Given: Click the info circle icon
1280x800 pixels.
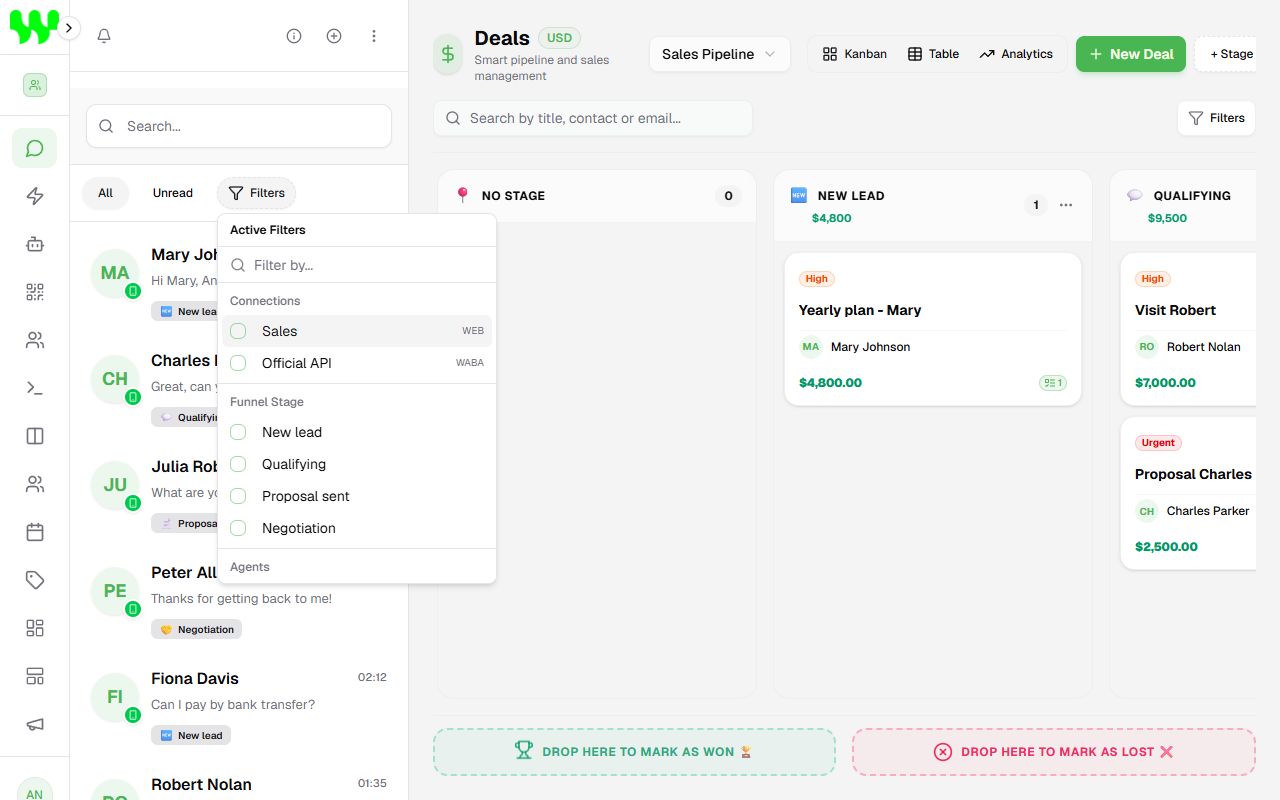Looking at the screenshot, I should click(294, 36).
